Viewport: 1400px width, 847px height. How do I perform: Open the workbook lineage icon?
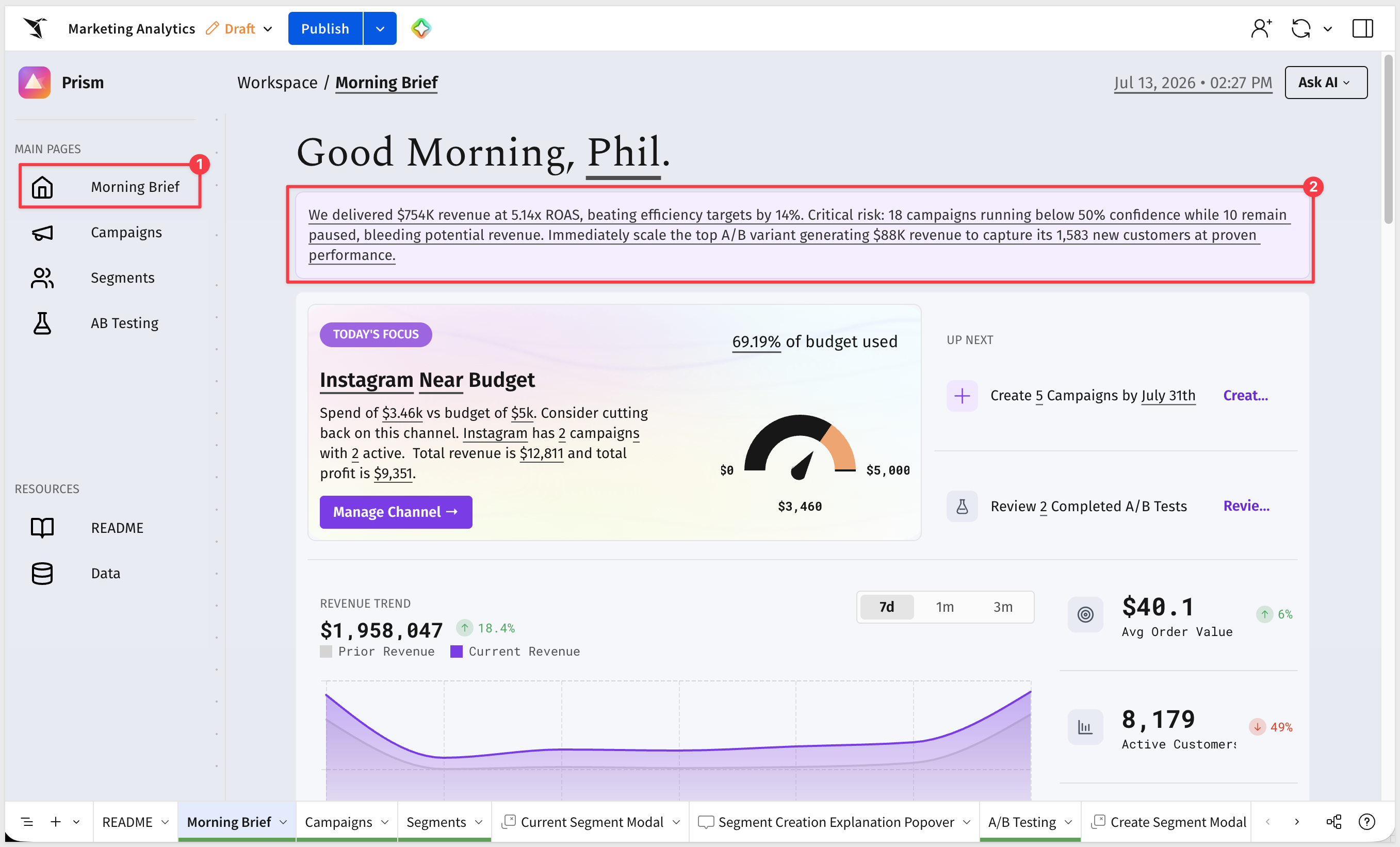point(1333,821)
